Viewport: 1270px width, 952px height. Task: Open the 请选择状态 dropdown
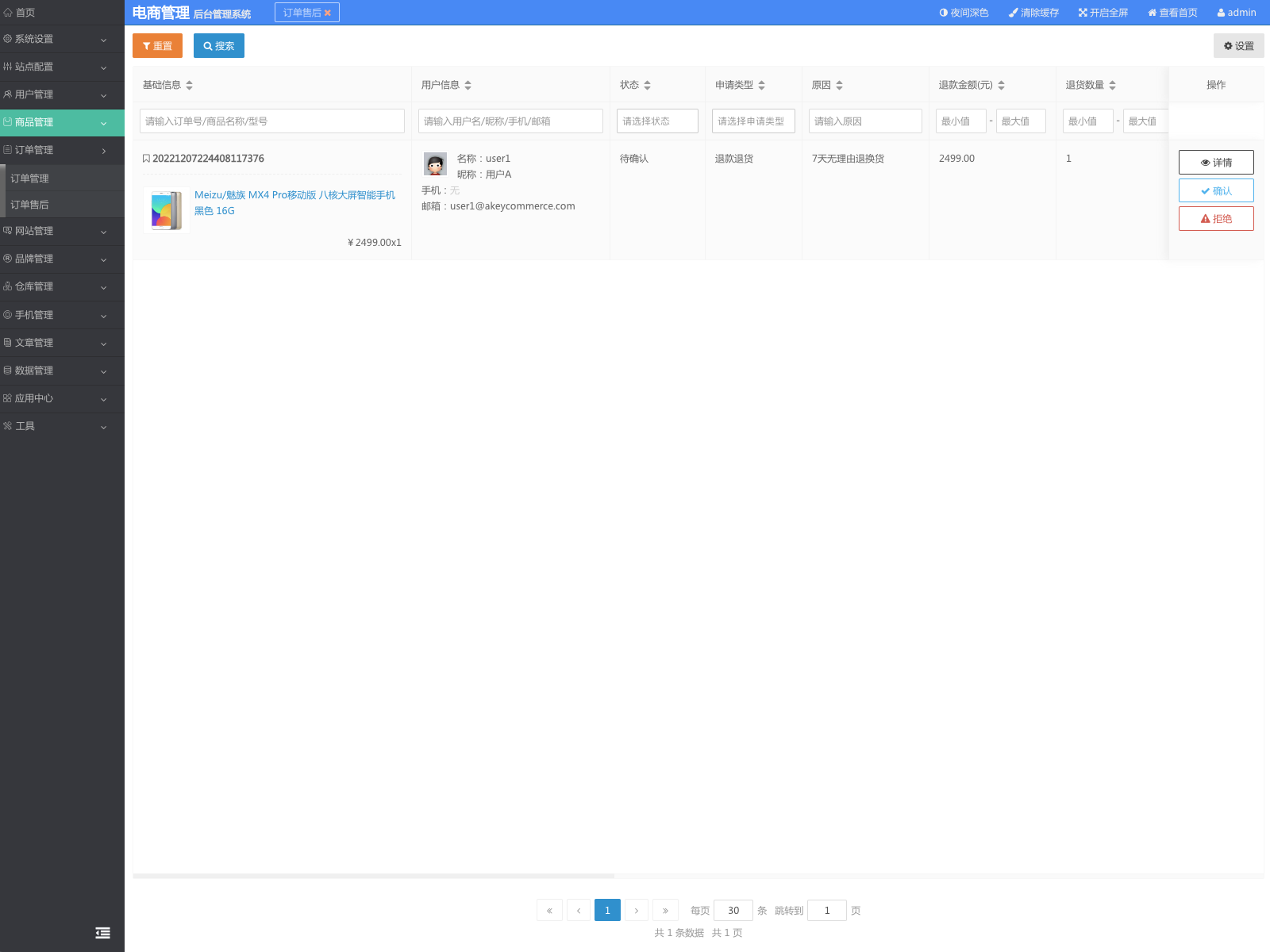click(657, 121)
